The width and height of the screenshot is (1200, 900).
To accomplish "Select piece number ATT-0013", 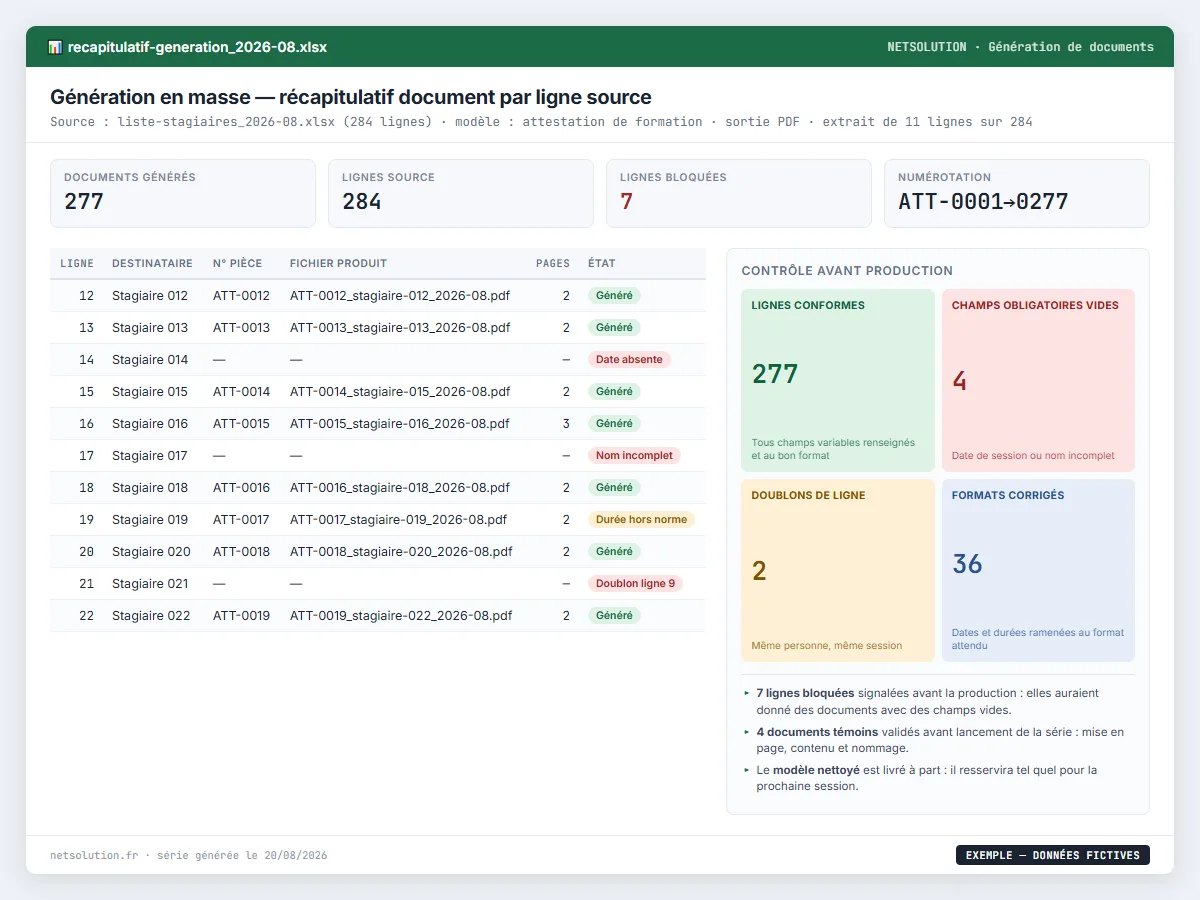I will point(241,328).
